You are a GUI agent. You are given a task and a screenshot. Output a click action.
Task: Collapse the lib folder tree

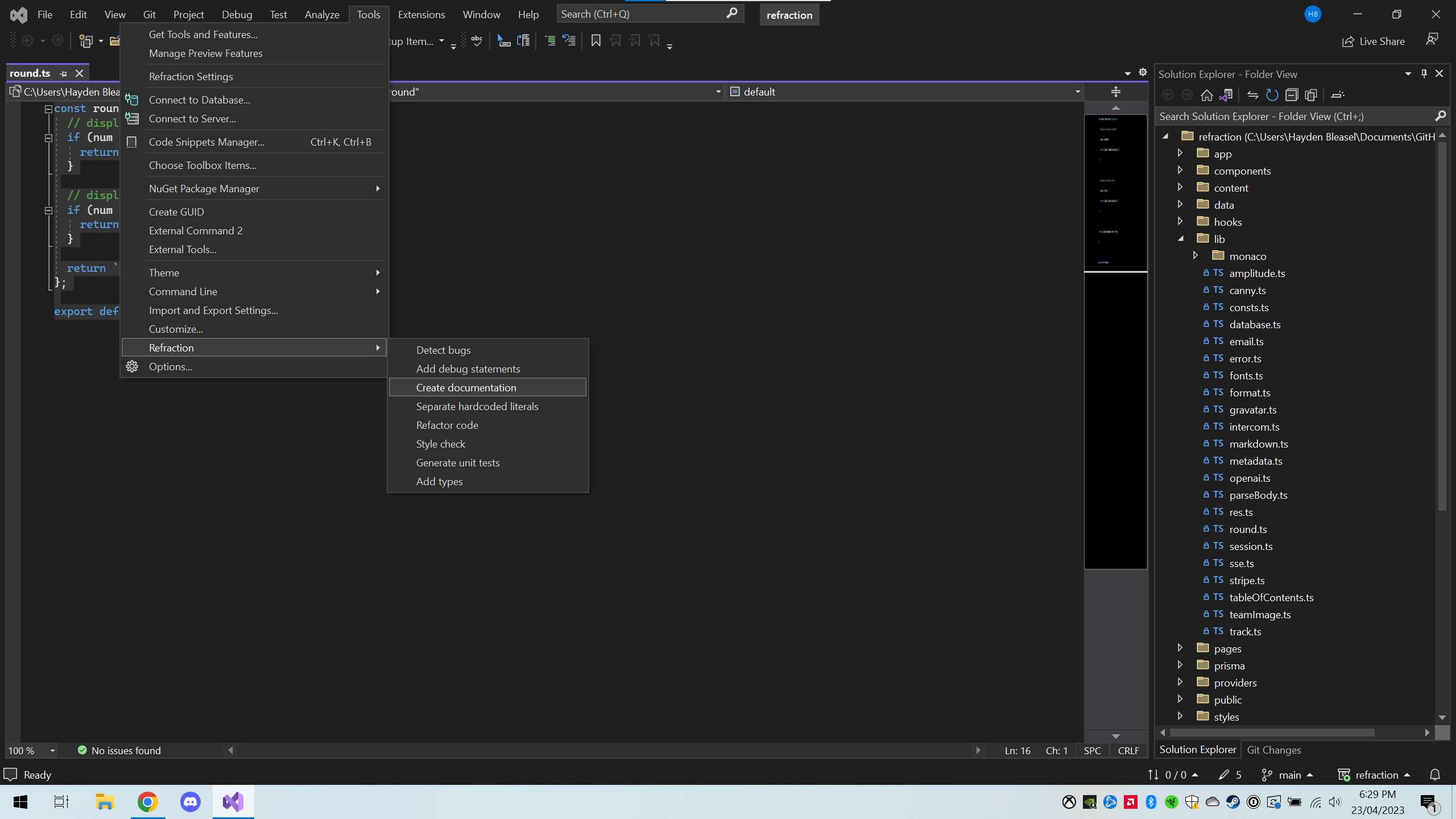click(x=1181, y=238)
